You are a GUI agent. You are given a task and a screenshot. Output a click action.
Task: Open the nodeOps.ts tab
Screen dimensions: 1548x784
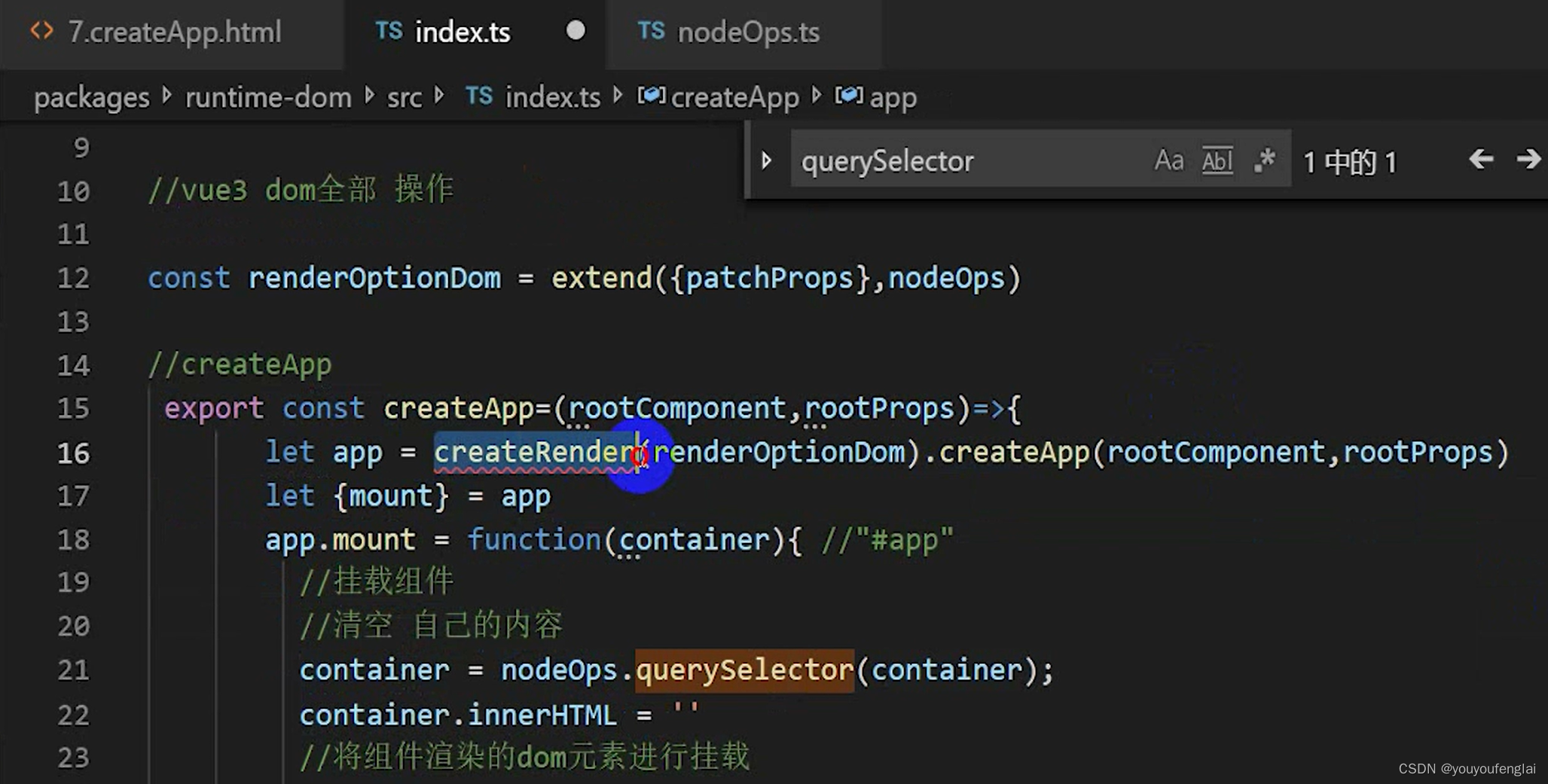[x=743, y=33]
